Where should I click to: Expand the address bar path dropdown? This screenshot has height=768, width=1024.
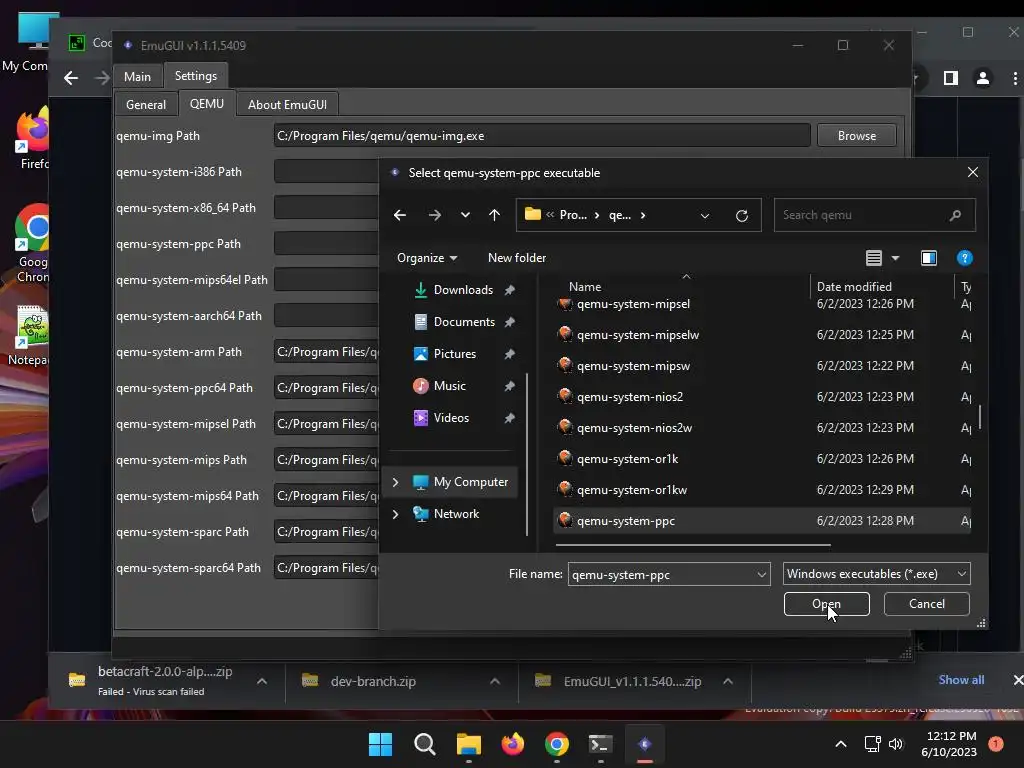coord(705,216)
